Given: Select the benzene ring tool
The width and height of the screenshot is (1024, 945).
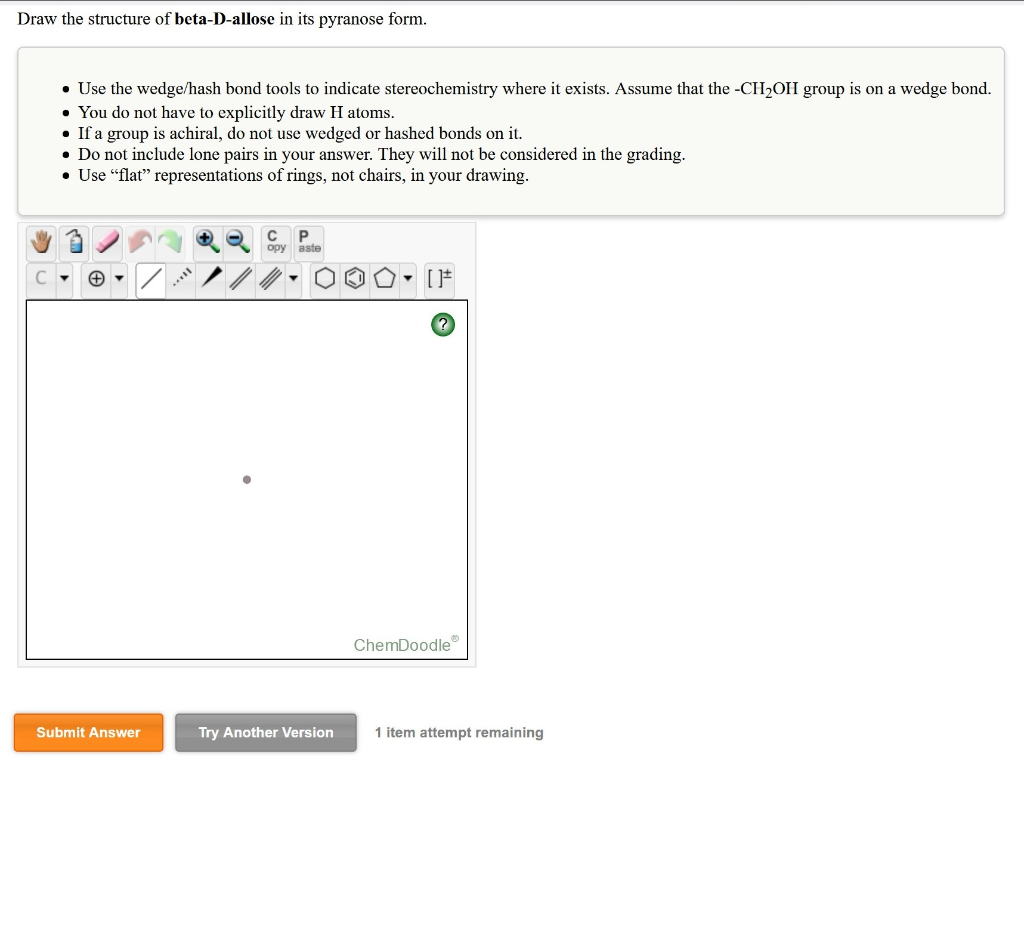Looking at the screenshot, I should tap(354, 278).
